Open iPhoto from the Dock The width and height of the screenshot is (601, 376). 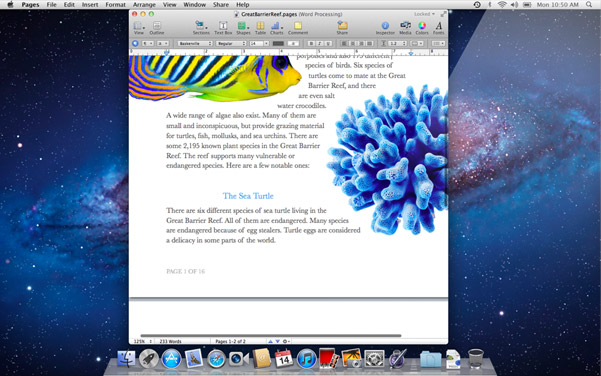coord(351,358)
